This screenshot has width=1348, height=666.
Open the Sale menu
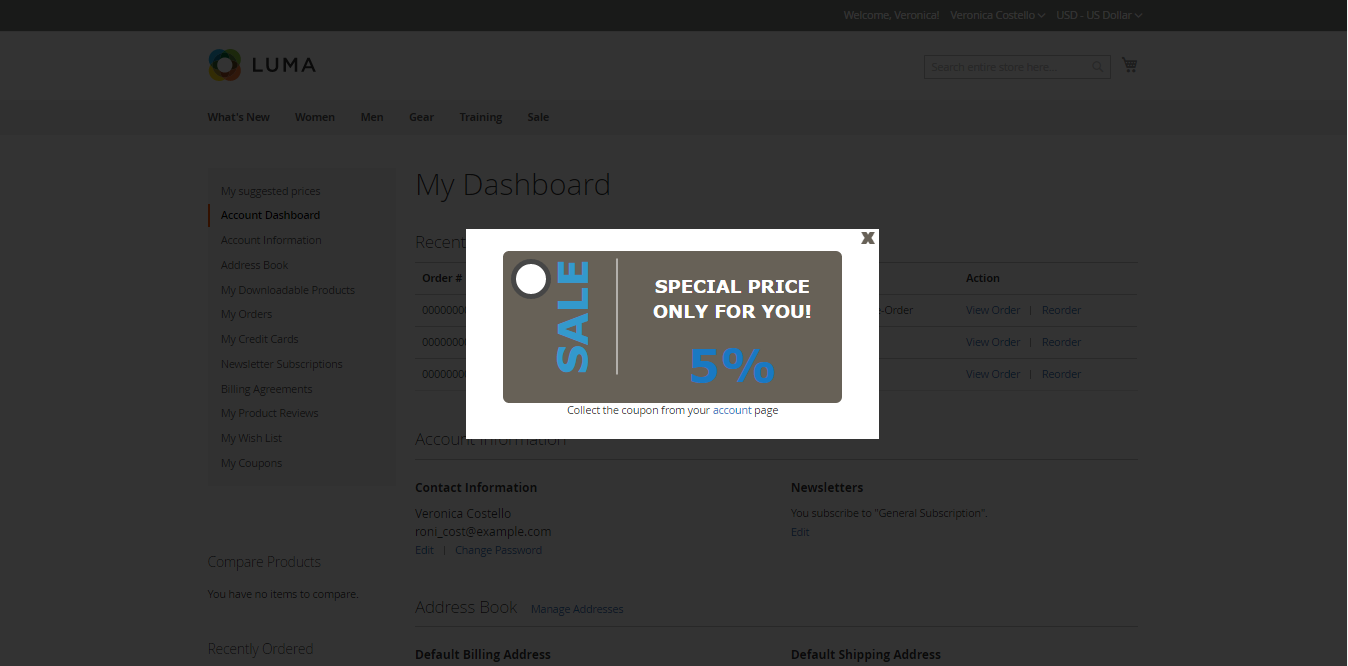(538, 117)
